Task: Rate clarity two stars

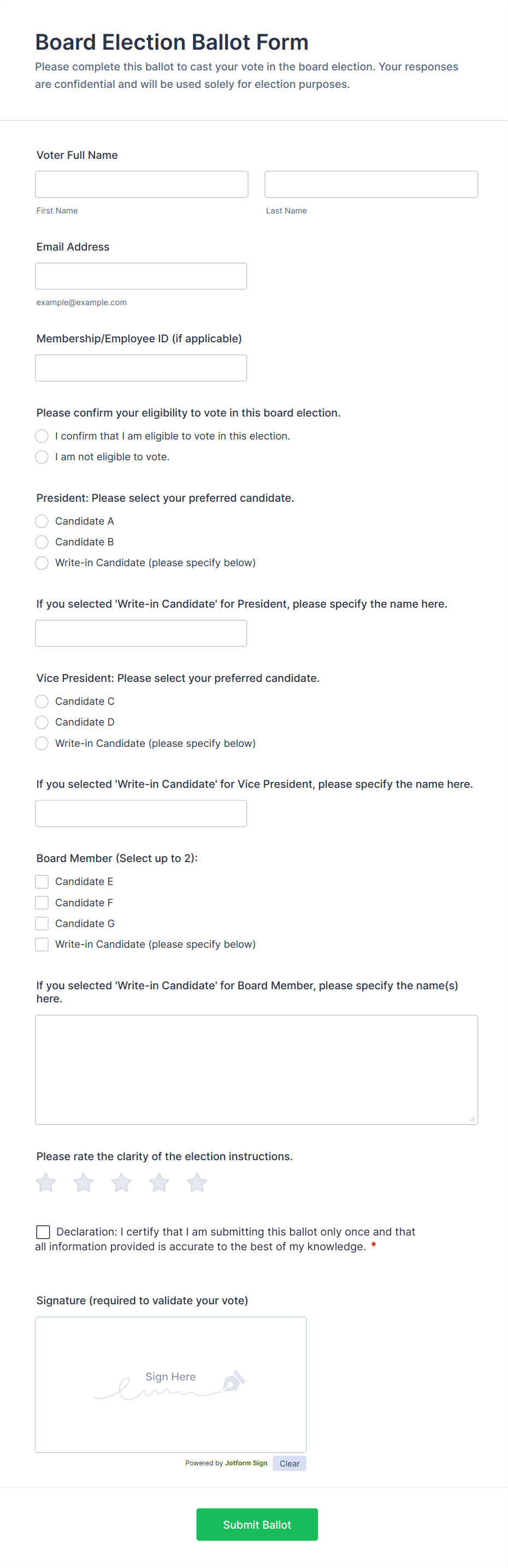Action: 84,1183
